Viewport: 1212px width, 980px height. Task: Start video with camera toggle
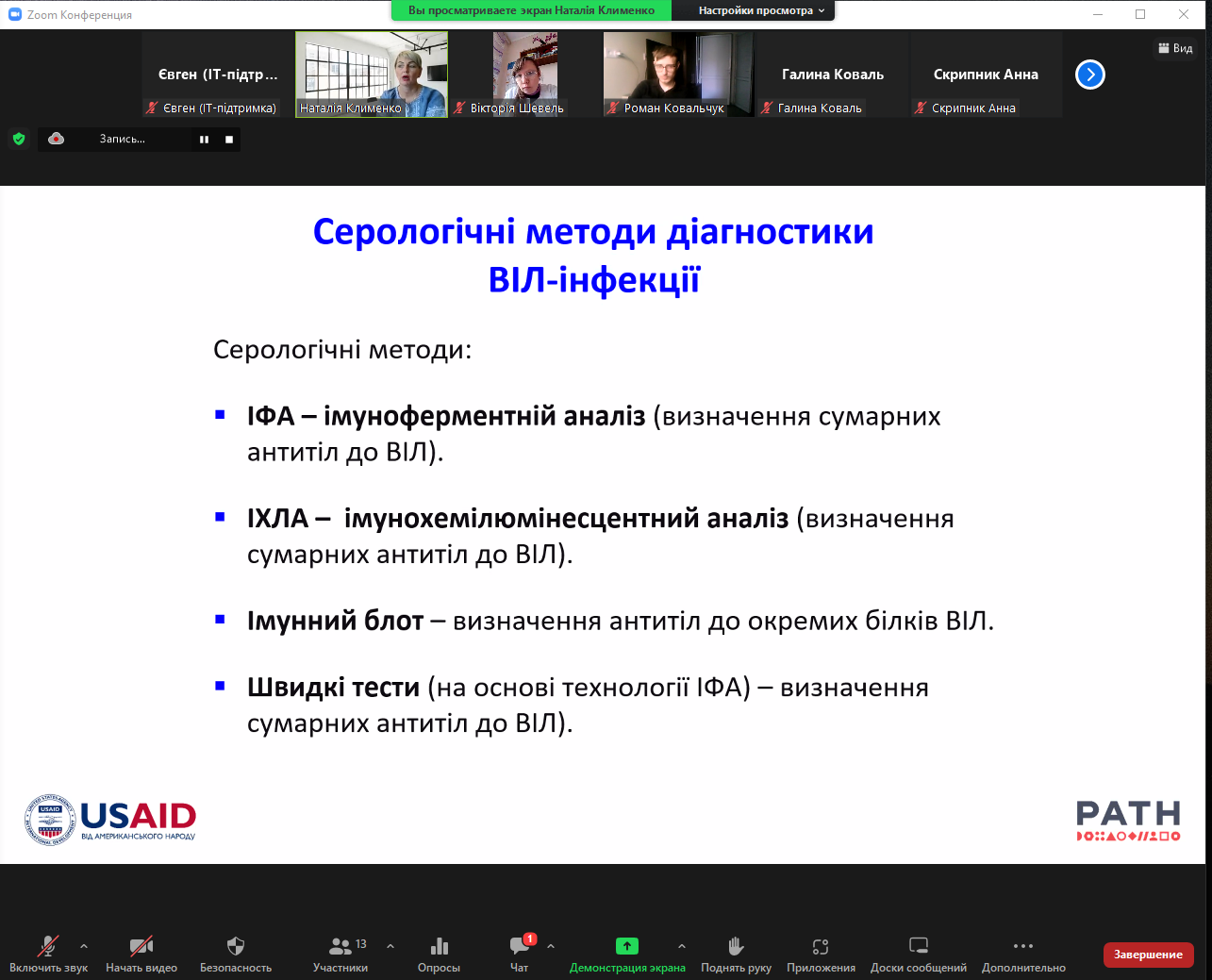click(x=141, y=946)
